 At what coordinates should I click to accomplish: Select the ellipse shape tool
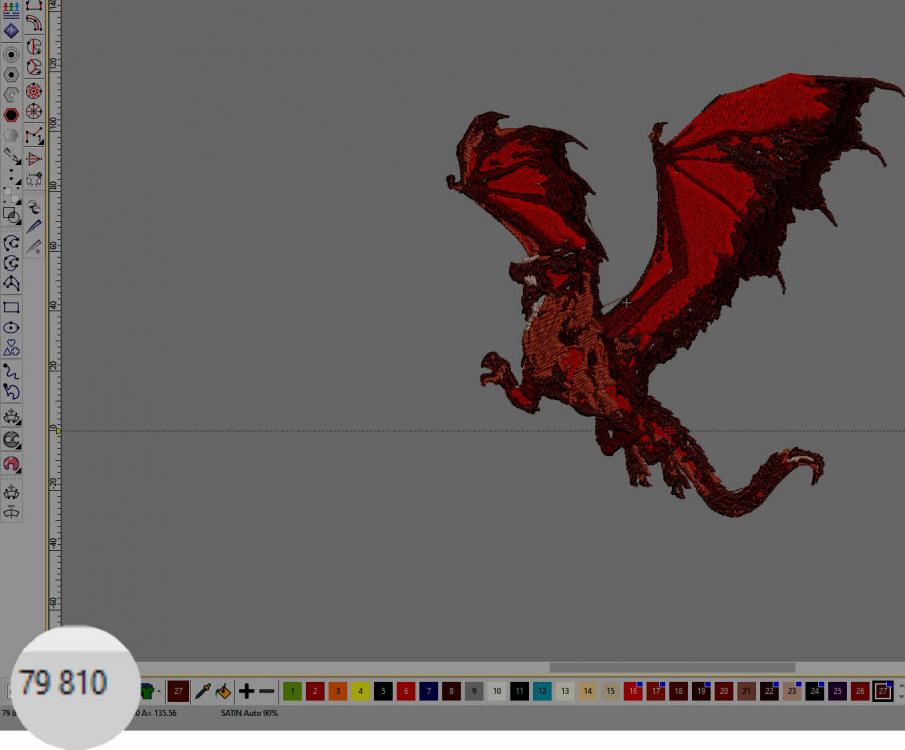click(x=11, y=328)
